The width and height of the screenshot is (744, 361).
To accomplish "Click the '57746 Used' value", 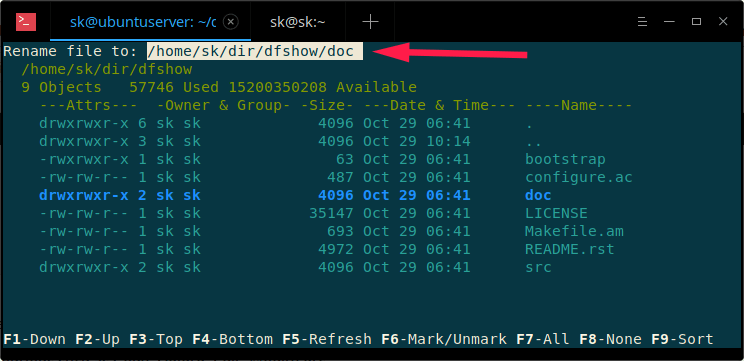I will 174,87.
